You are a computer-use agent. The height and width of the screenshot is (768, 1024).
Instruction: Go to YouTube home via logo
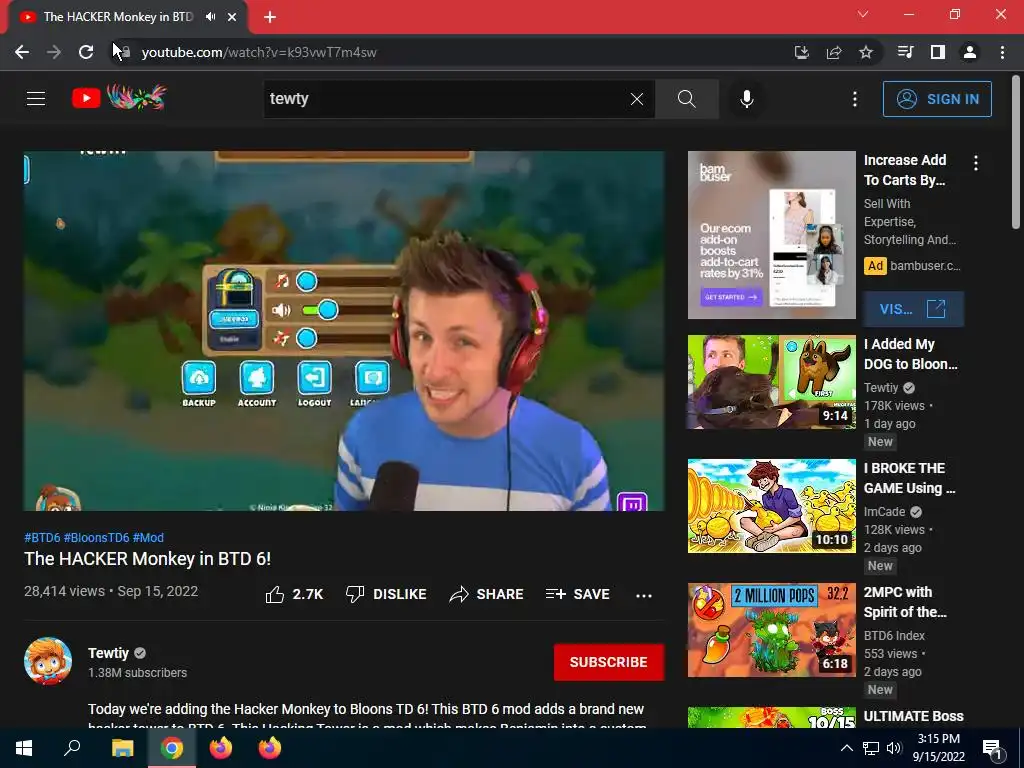tap(119, 98)
